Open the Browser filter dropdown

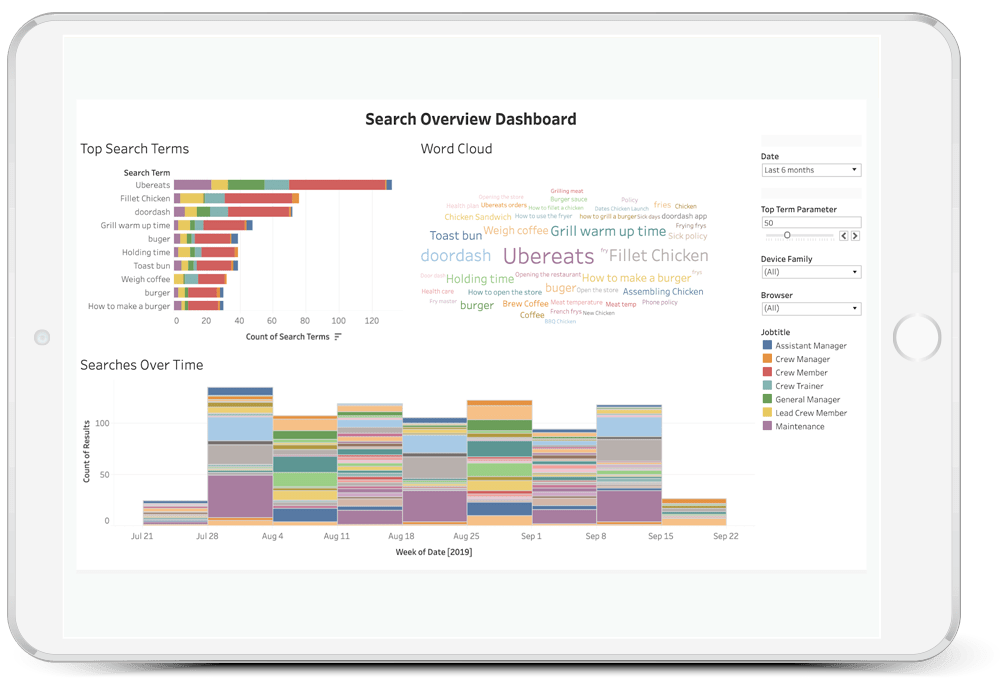coord(811,309)
